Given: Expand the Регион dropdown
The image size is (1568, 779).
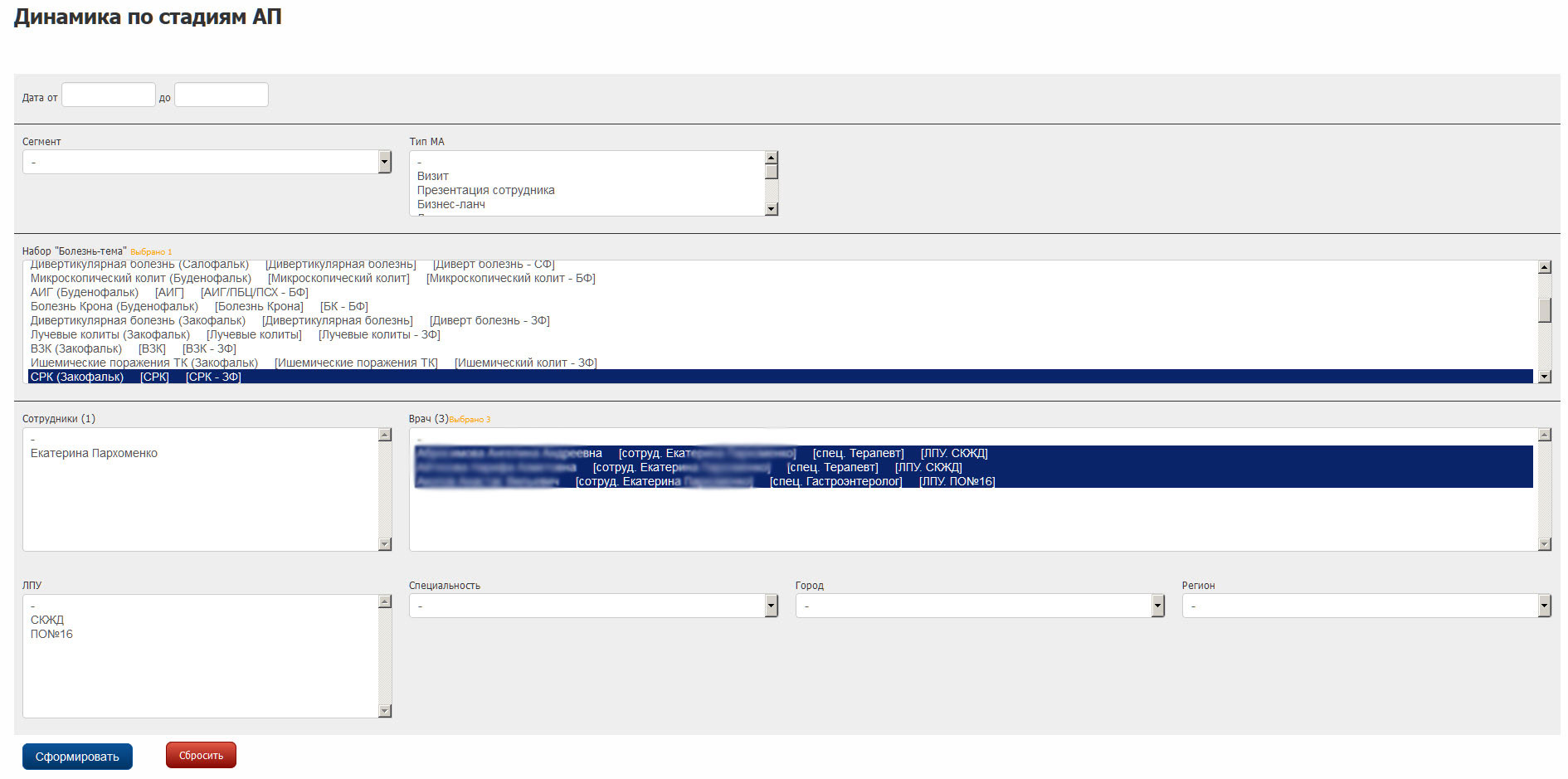Looking at the screenshot, I should pyautogui.click(x=1366, y=606).
